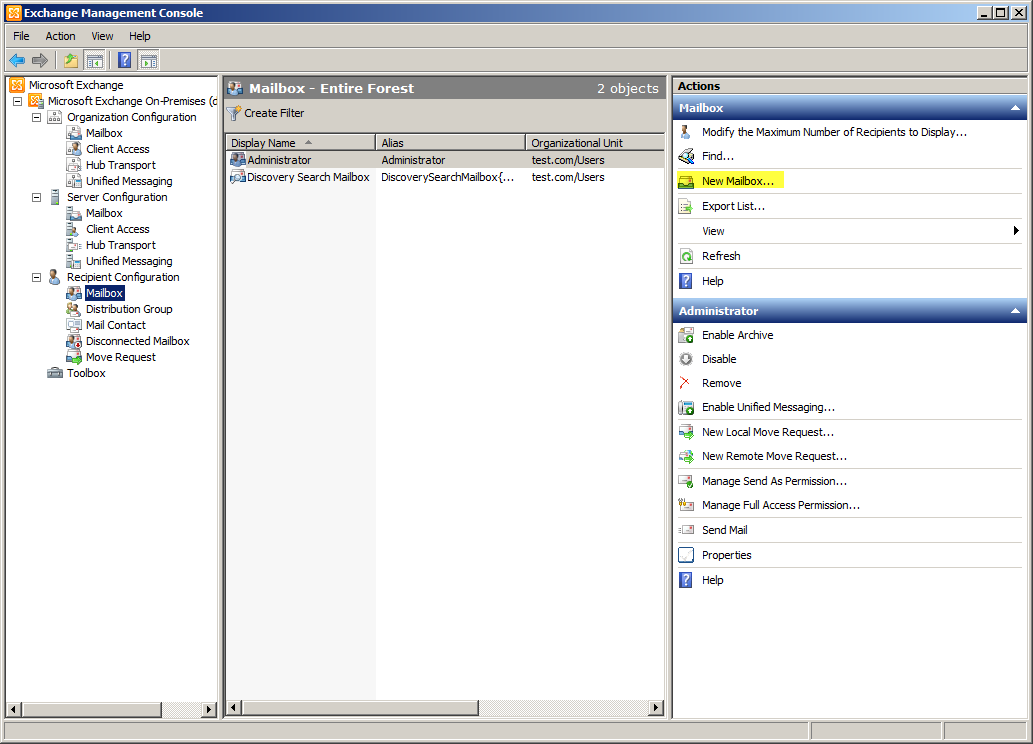Click the right arrow of tree scrollbar
1033x744 pixels.
[209, 709]
